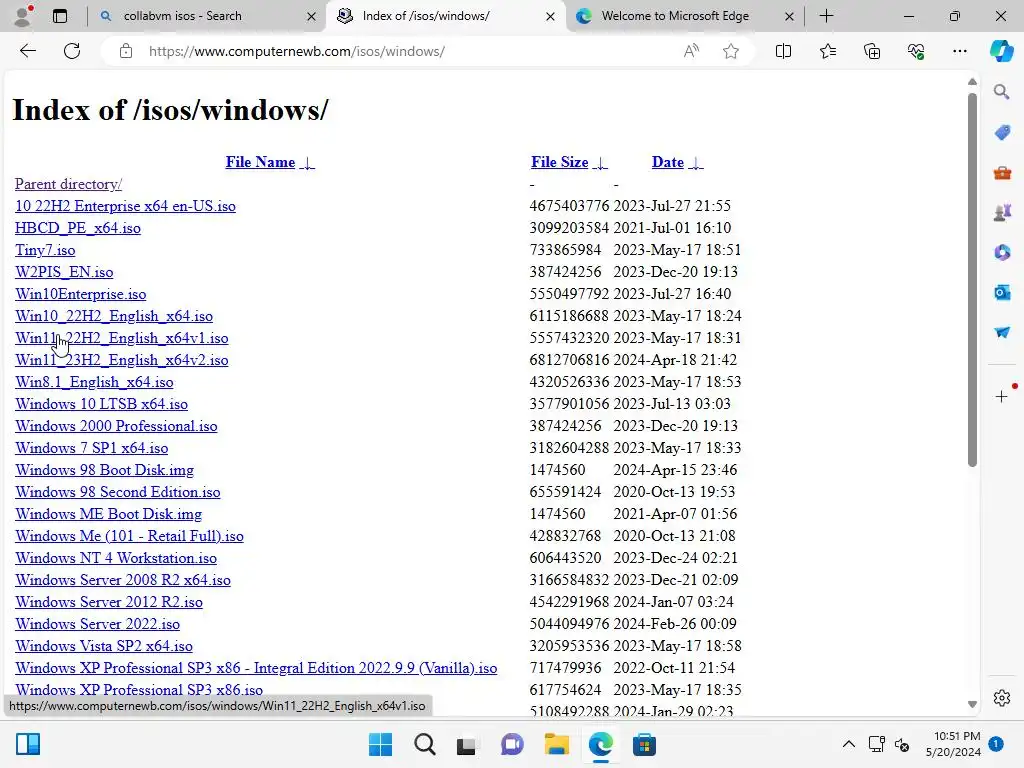Open the Copilot sidebar icon
The width and height of the screenshot is (1024, 768).
1001,51
